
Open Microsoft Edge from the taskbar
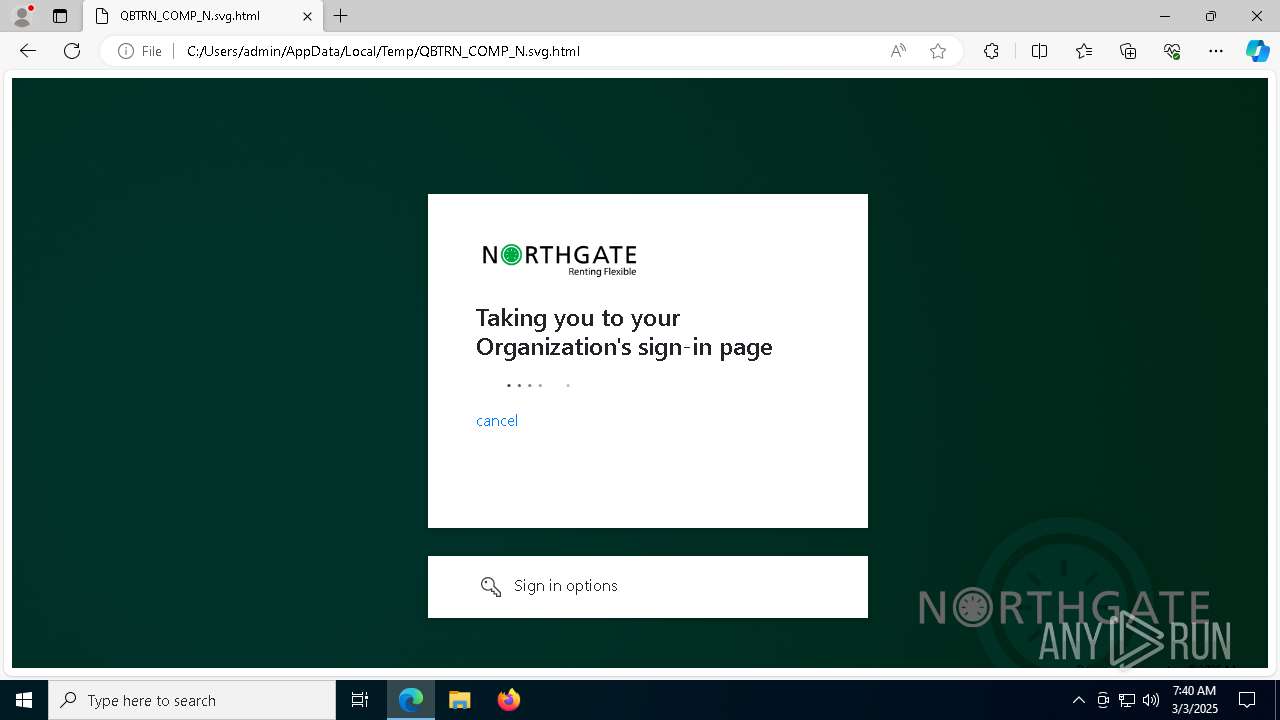[411, 700]
